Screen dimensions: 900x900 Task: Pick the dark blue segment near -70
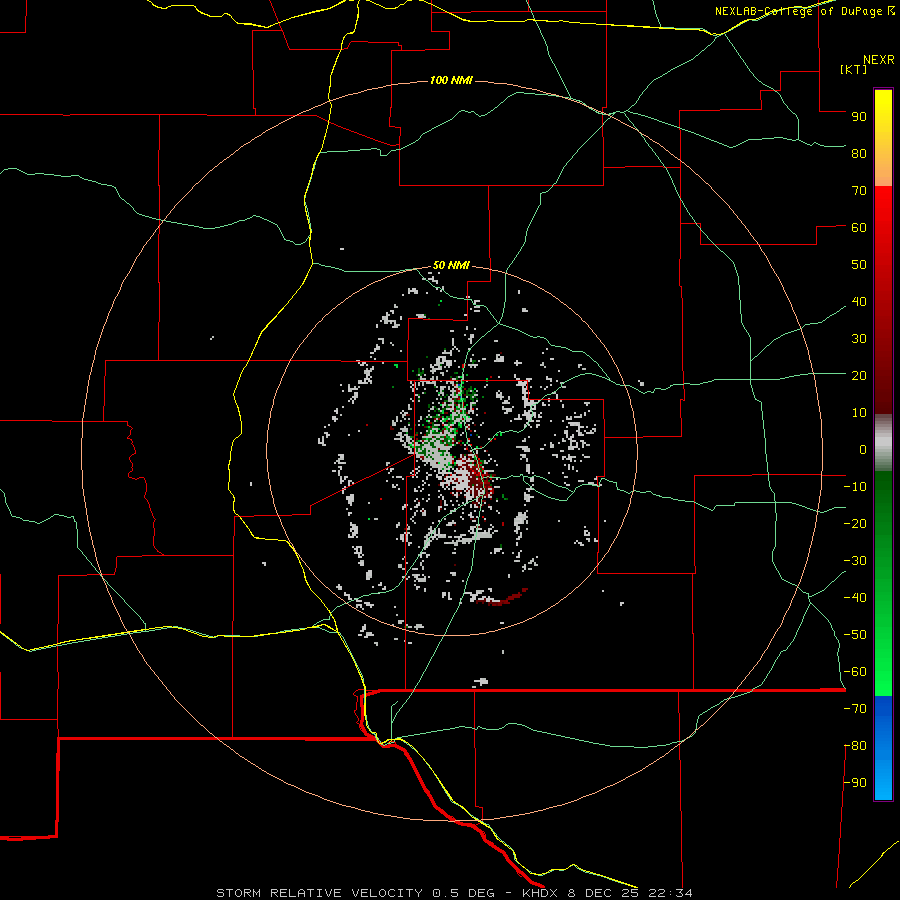point(883,712)
